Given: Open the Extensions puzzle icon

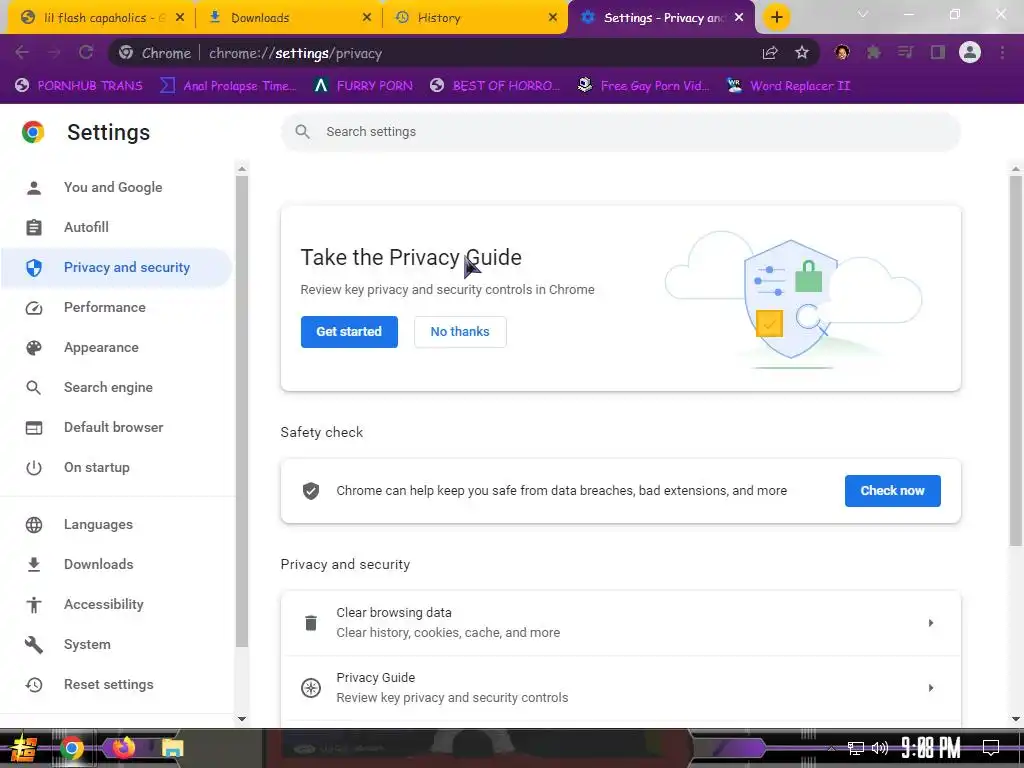Looking at the screenshot, I should tap(874, 53).
